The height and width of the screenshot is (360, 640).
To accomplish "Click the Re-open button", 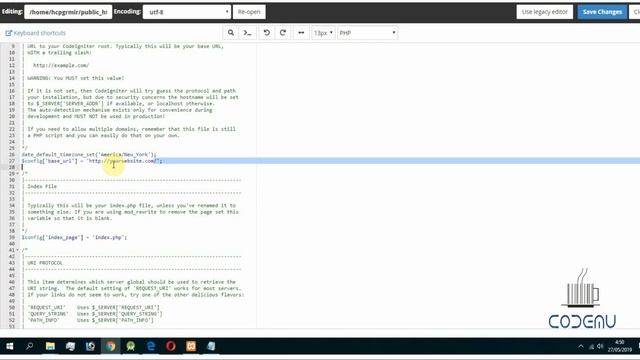I will (249, 12).
